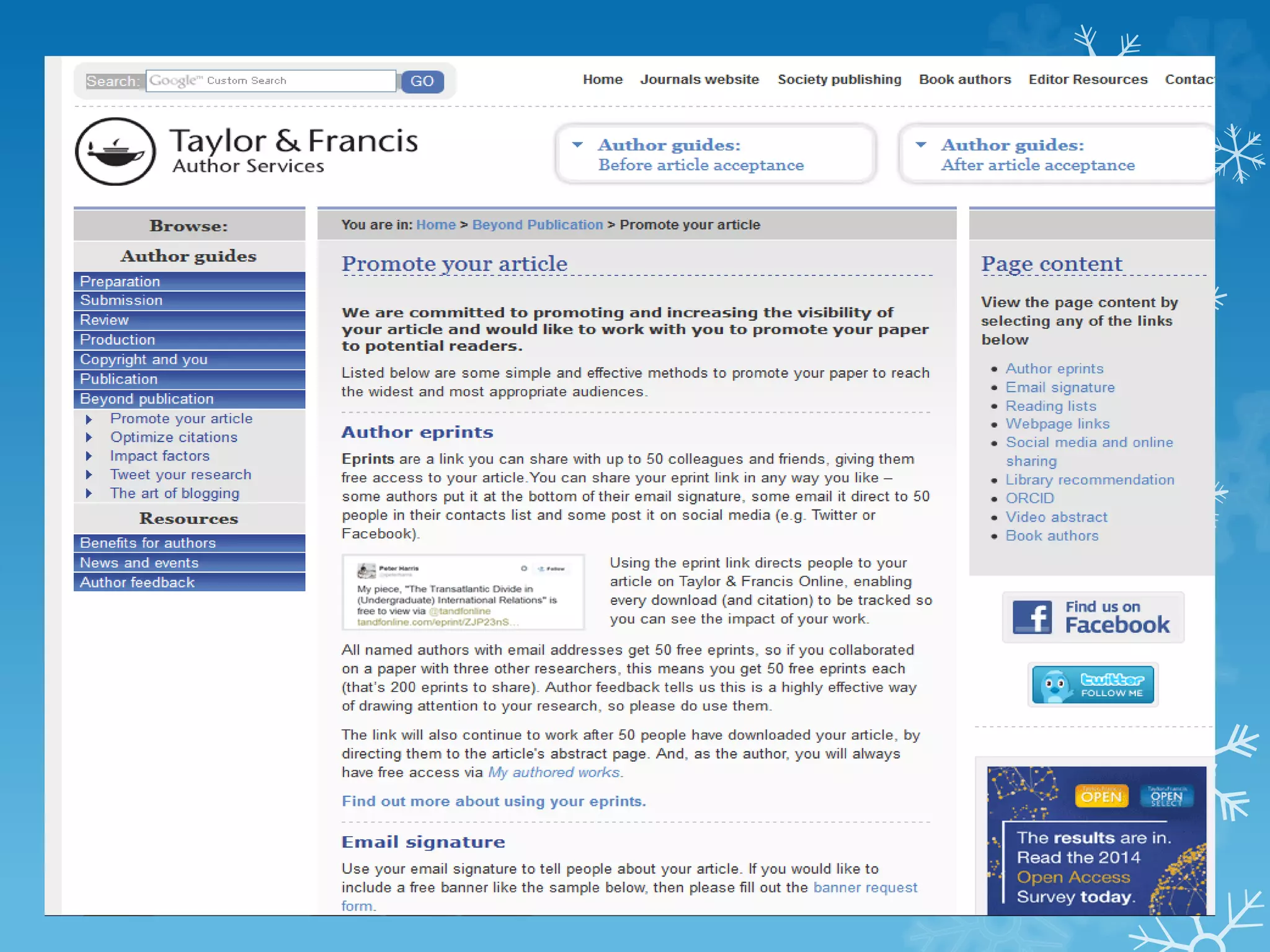Open the 2014 Open Access Survey banner

1096,840
